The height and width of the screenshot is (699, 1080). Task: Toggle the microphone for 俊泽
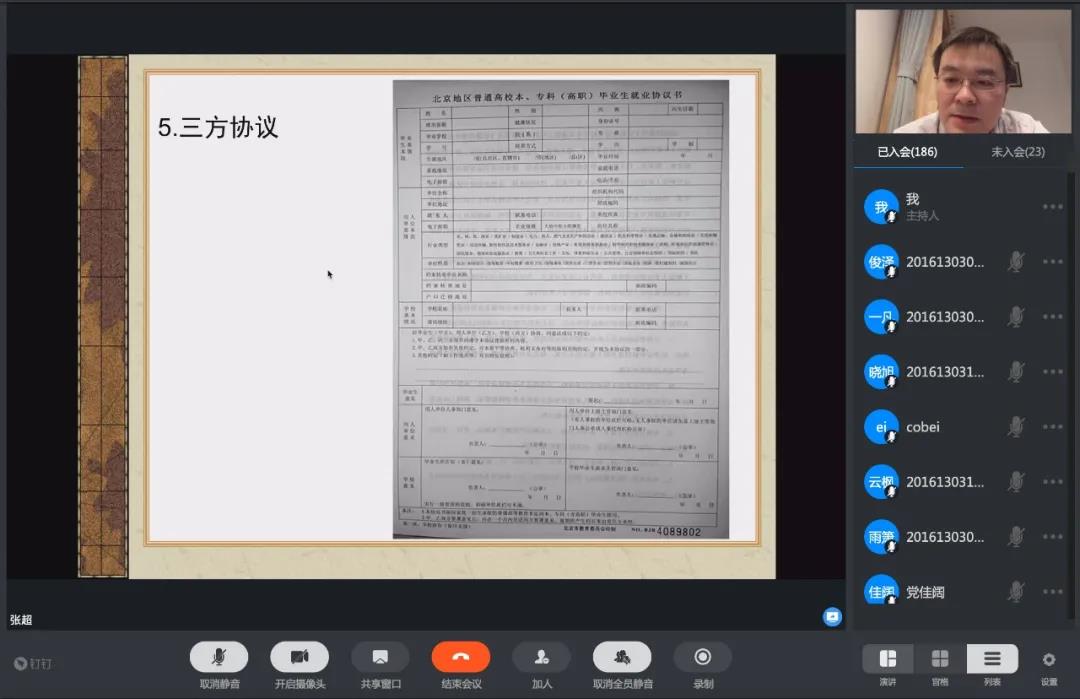coord(1016,262)
